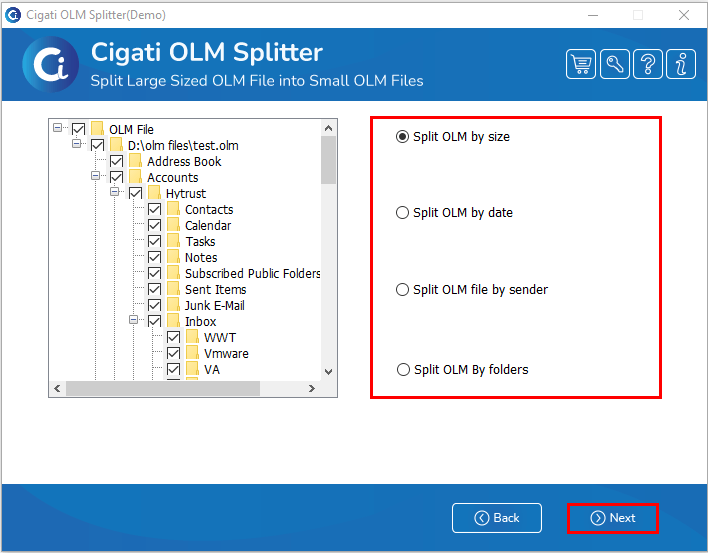The width and height of the screenshot is (708, 553).
Task: Toggle the Inbox checkbox
Action: [x=154, y=321]
